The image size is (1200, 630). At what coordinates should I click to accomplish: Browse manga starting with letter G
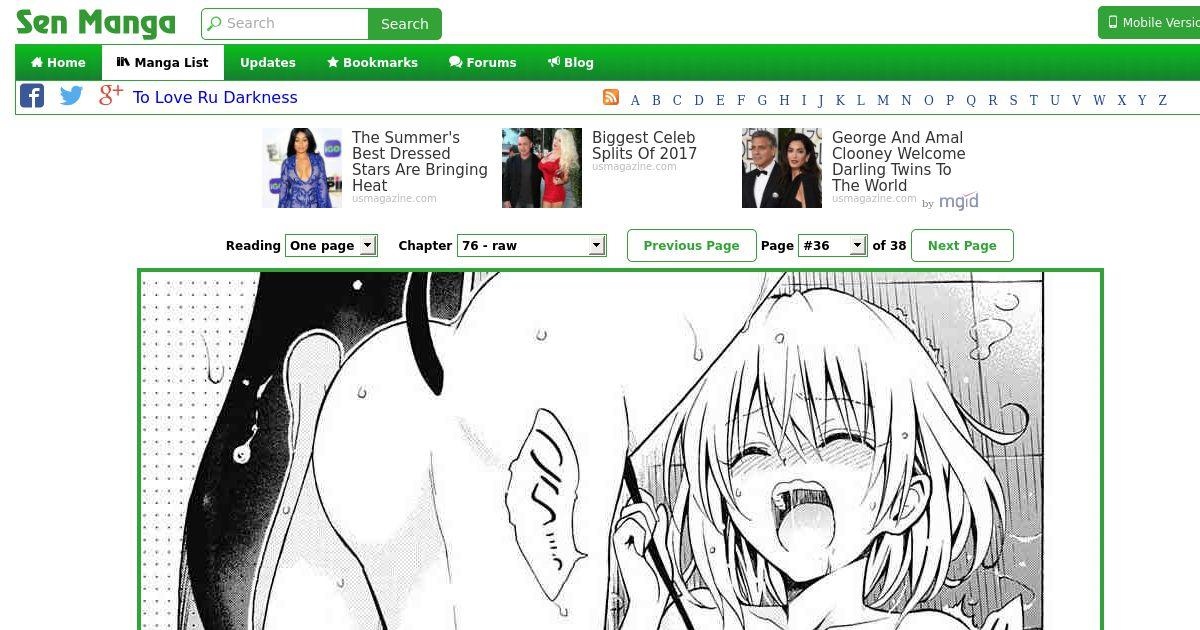pyautogui.click(x=762, y=100)
